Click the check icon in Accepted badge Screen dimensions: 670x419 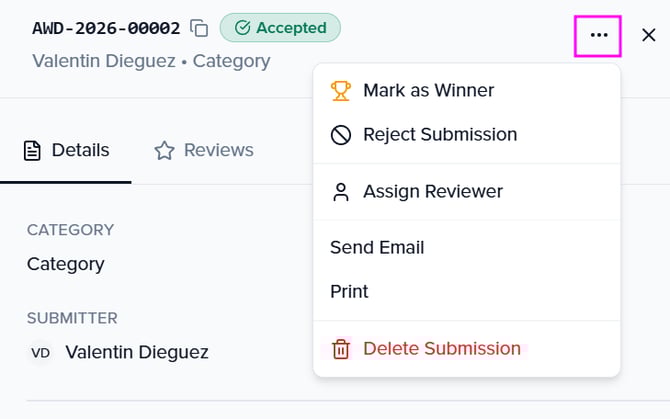pos(241,28)
